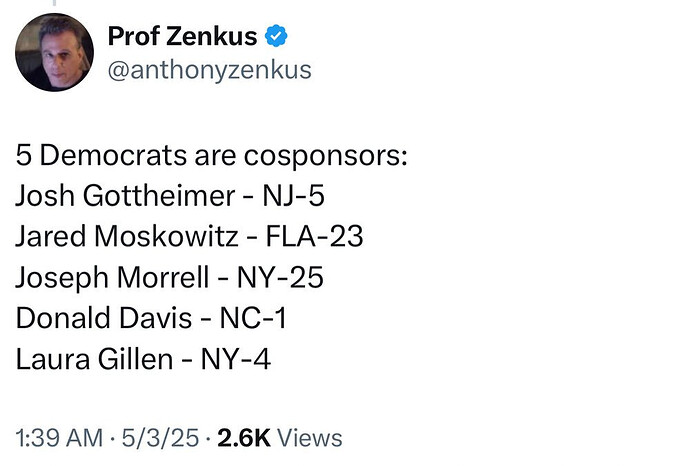This screenshot has height=466, width=690.
Task: Click the thread connector line above the avatar
Action: (x=55, y=3)
